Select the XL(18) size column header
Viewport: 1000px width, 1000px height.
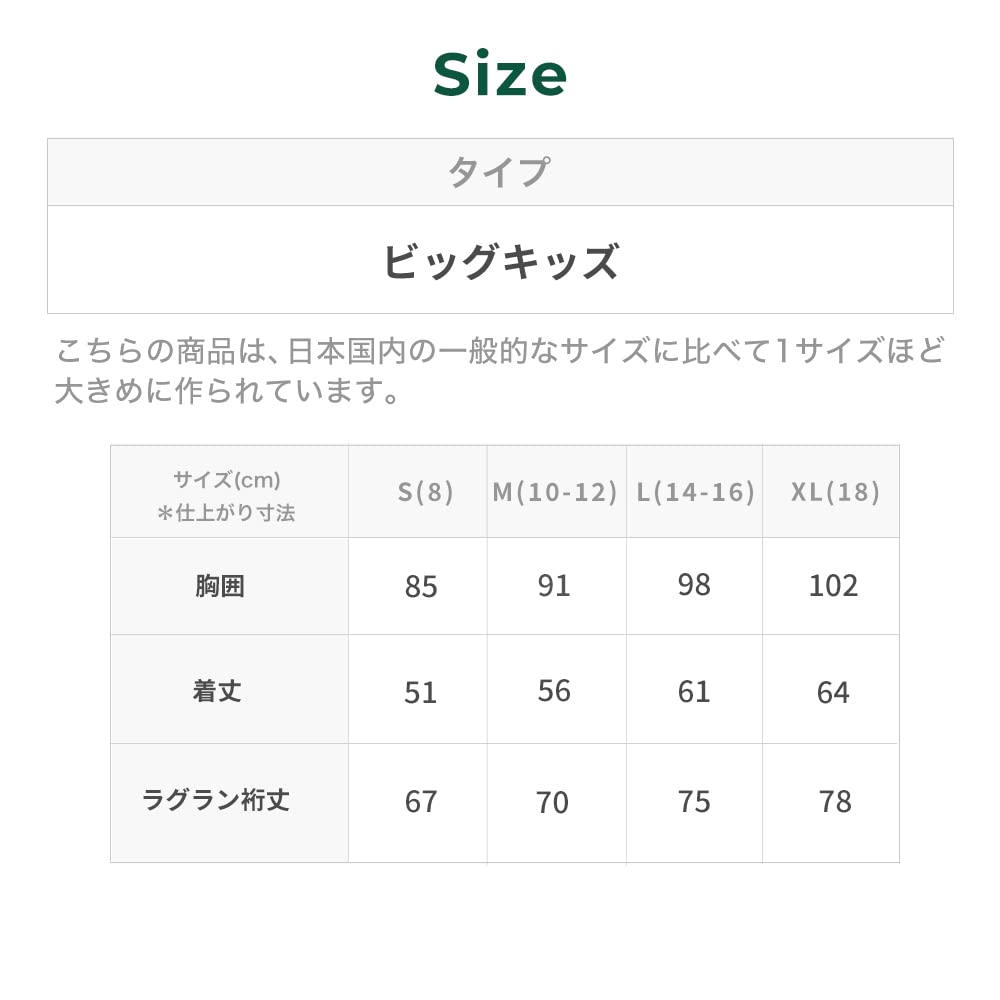(835, 492)
